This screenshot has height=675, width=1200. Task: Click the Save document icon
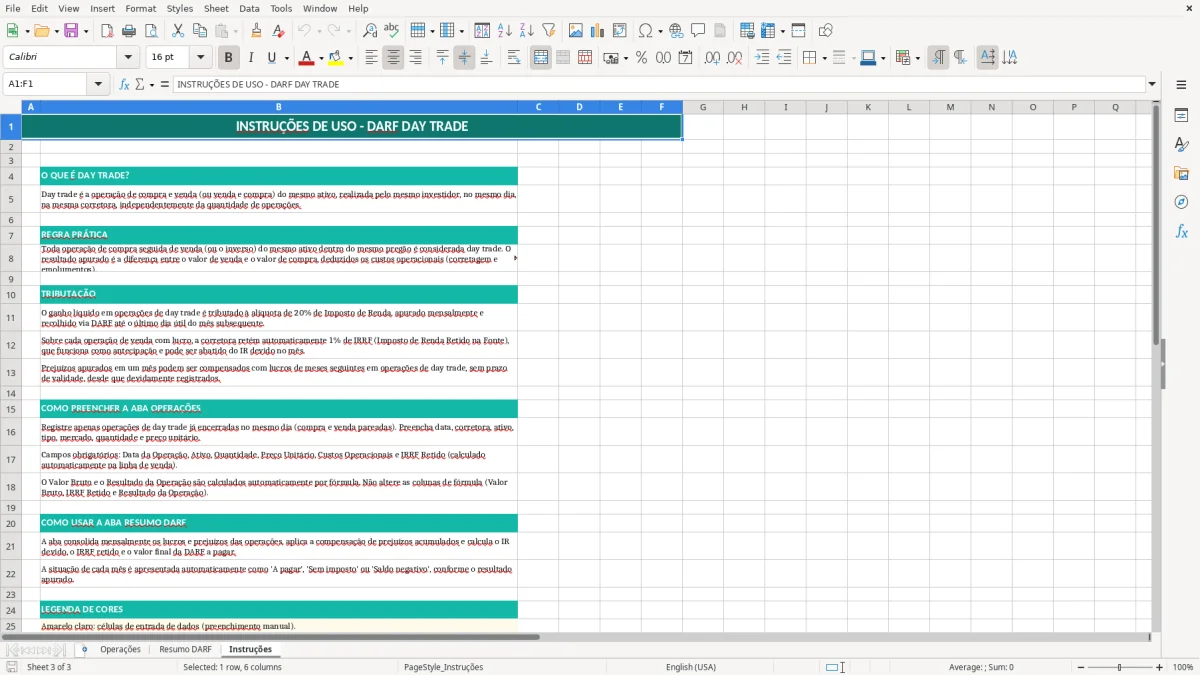[x=71, y=31]
